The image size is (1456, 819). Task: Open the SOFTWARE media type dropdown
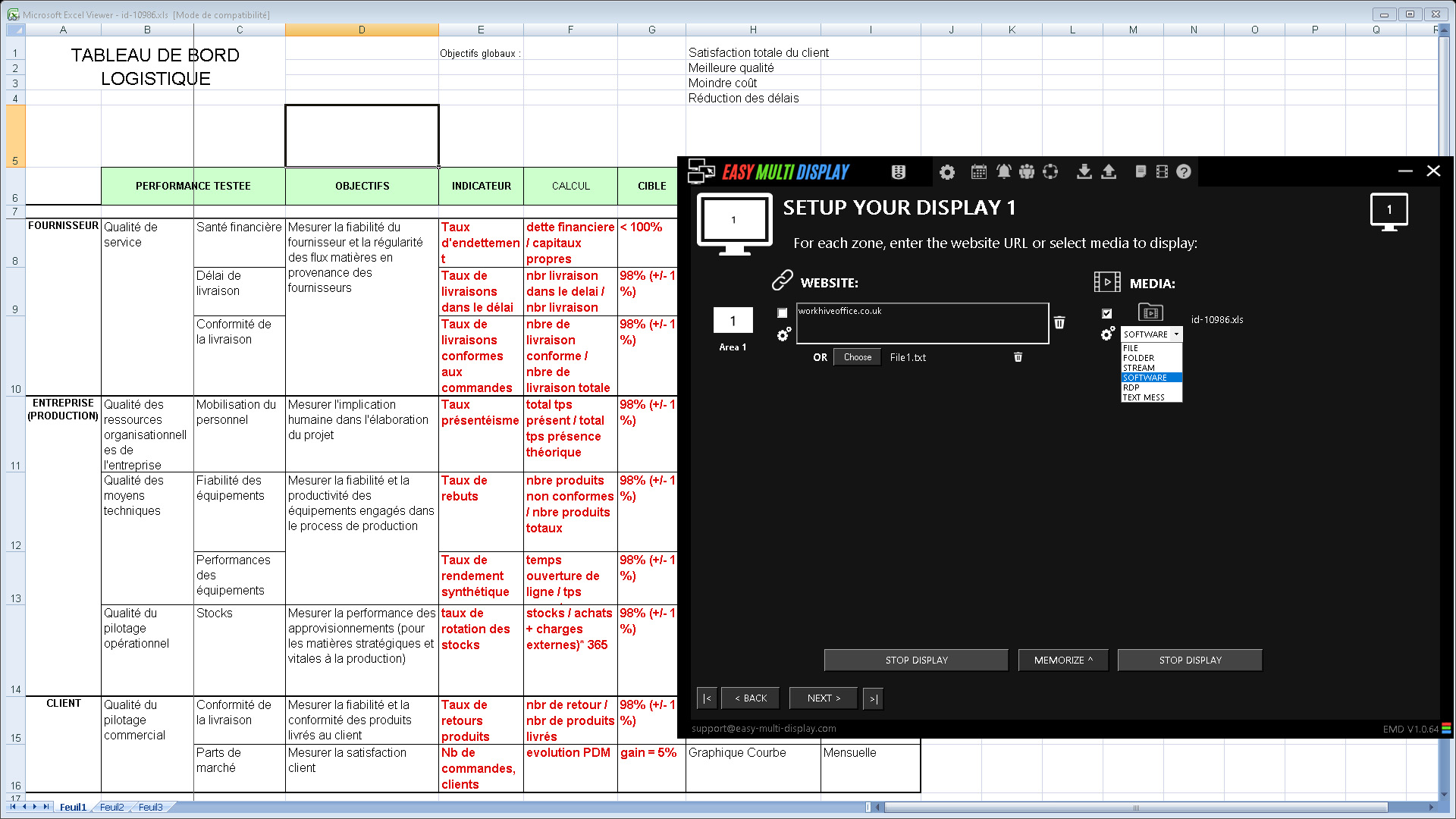tap(1151, 334)
